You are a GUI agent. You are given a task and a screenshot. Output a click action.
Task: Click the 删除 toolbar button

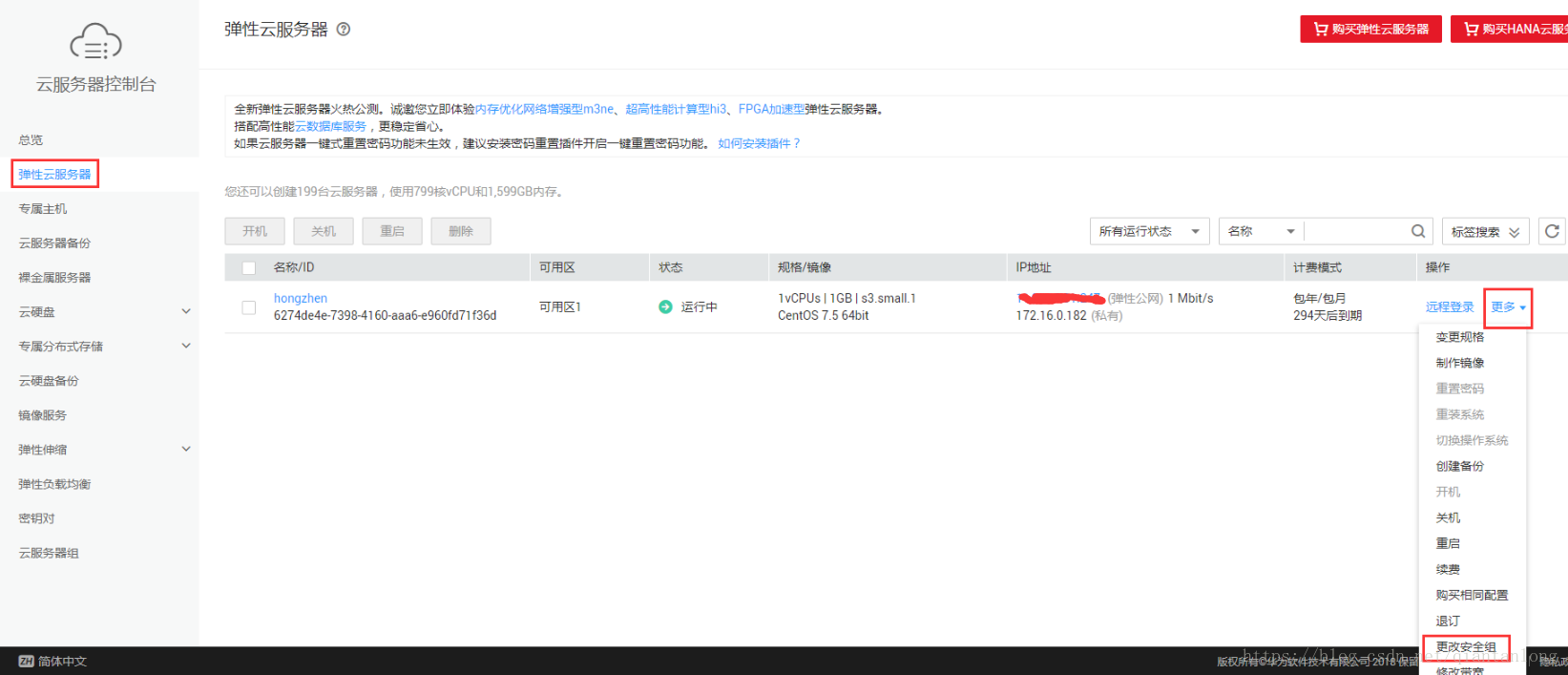pyautogui.click(x=461, y=231)
